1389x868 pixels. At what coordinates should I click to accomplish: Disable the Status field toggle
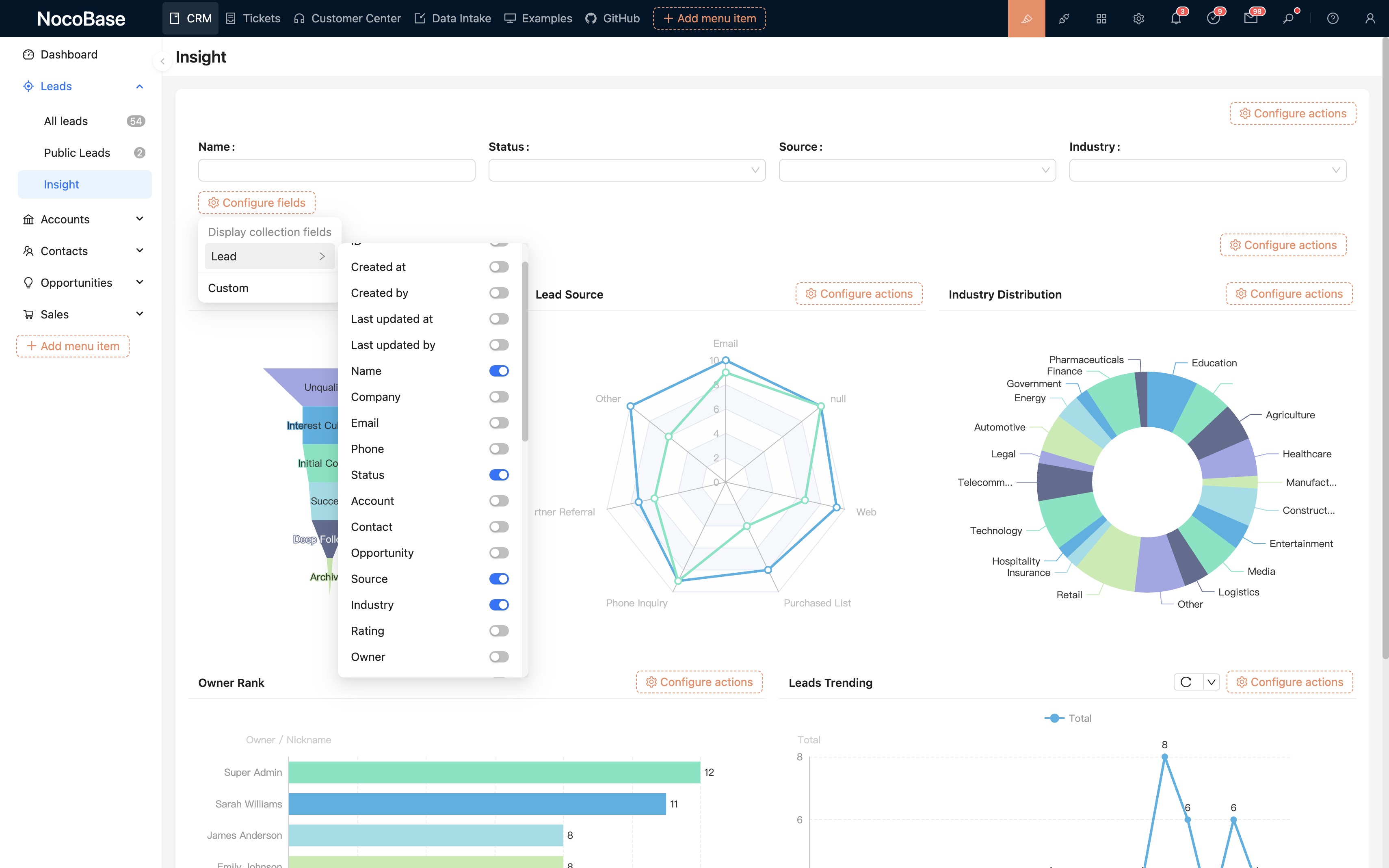click(x=499, y=475)
